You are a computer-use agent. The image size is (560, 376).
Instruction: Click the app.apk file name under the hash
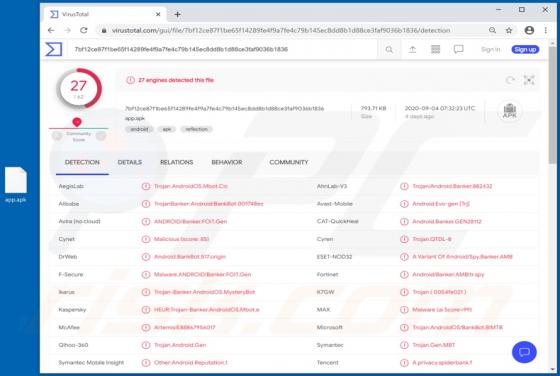click(x=135, y=118)
